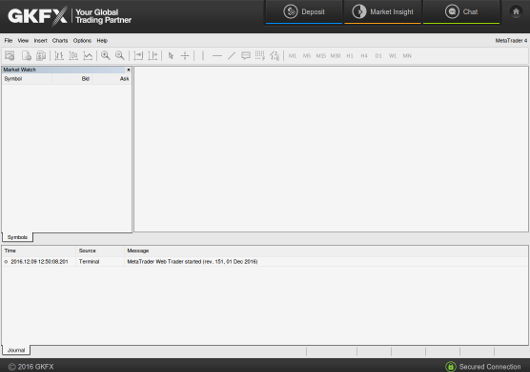Viewport: 530px width, 372px height.
Task: Toggle the Chart Shift icon
Action: click(x=153, y=56)
